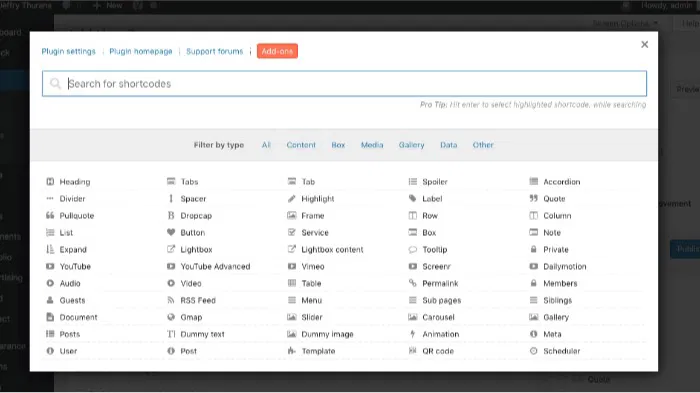Filter shortcodes by Other type

[483, 145]
